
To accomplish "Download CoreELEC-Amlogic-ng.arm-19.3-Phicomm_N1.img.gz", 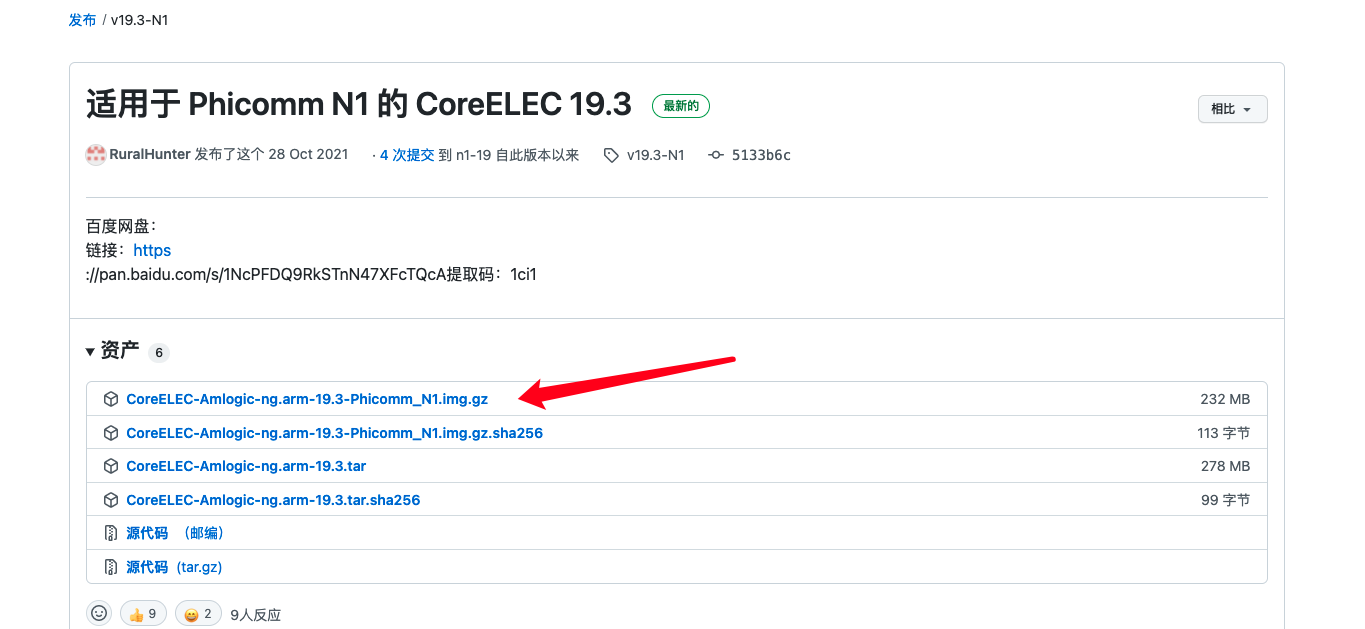I will (x=307, y=399).
